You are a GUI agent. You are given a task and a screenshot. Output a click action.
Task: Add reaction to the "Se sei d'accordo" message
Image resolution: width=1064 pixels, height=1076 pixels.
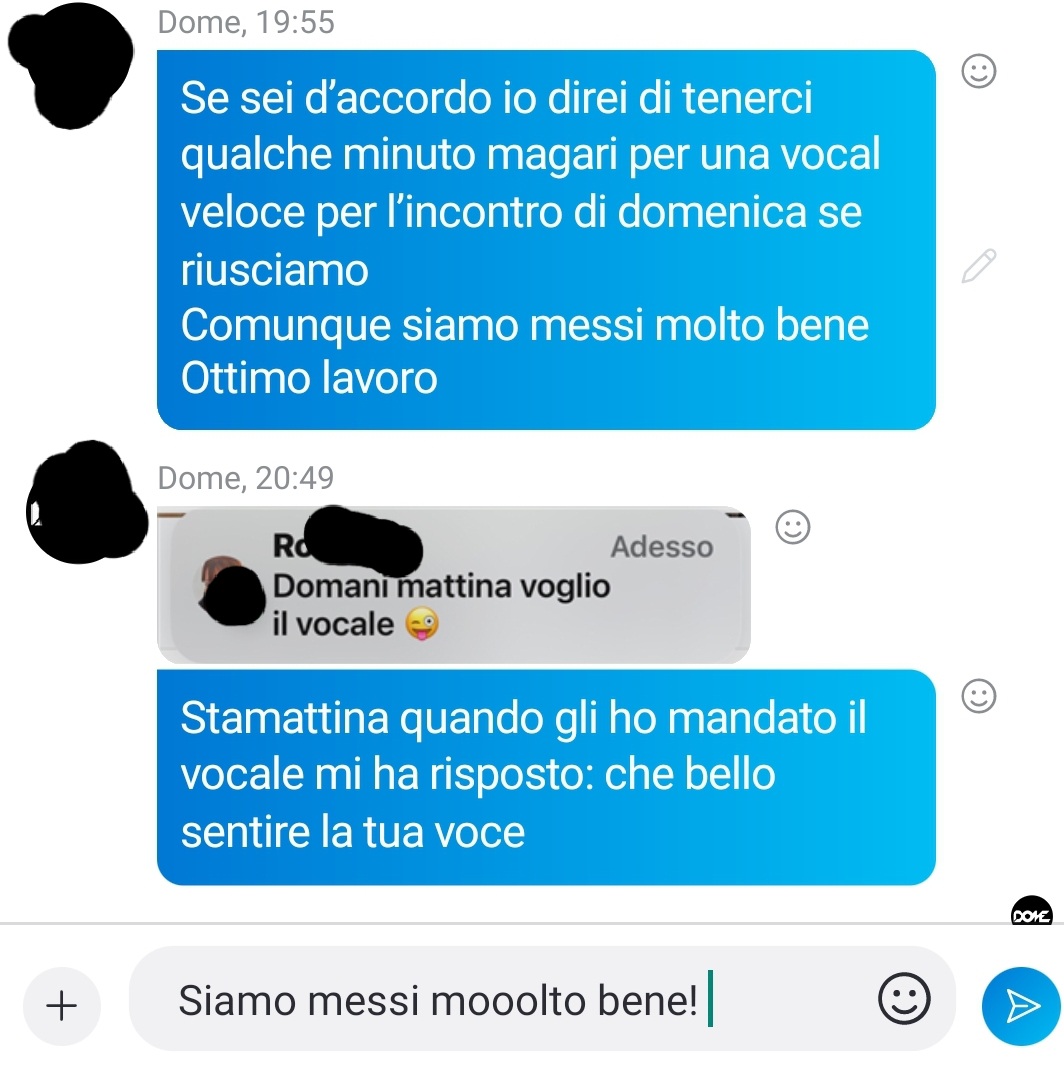tap(978, 71)
